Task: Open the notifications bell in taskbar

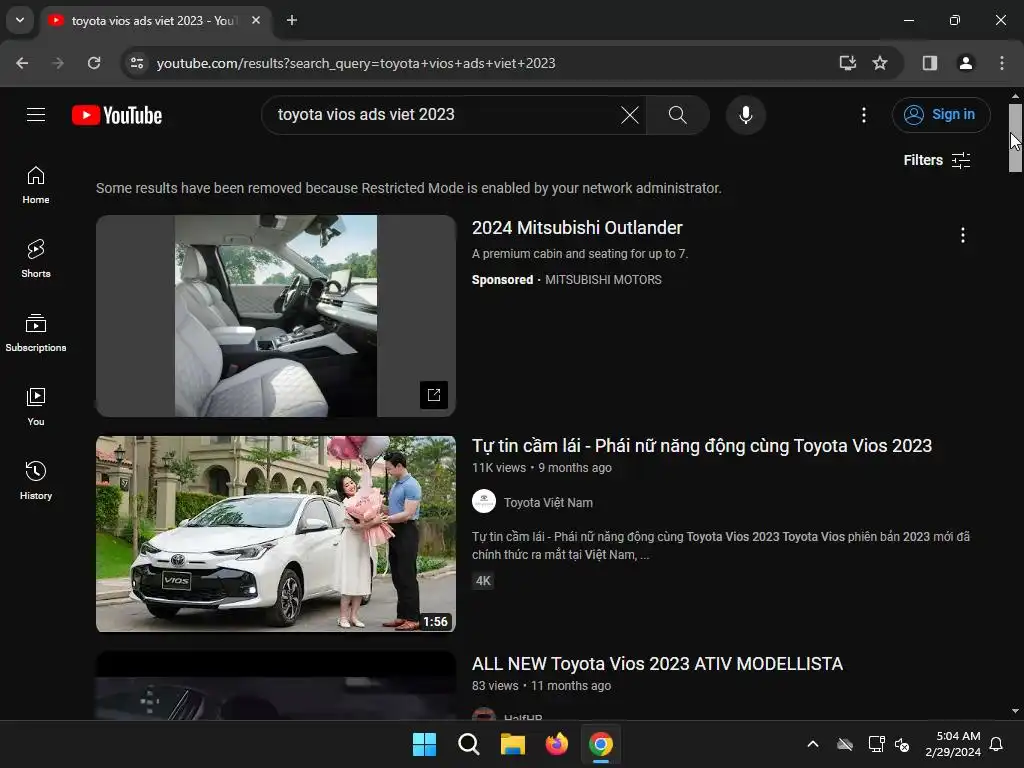Action: pos(997,744)
